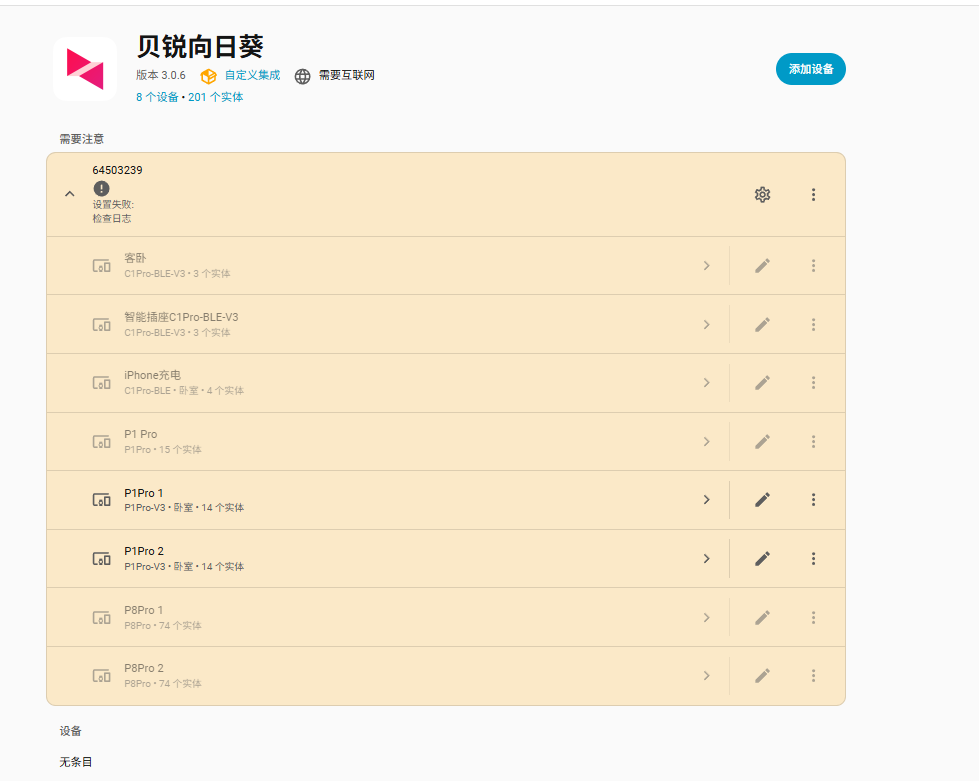Select the iPhone充电 row title
Viewport: 979px width, 781px height.
(x=152, y=375)
